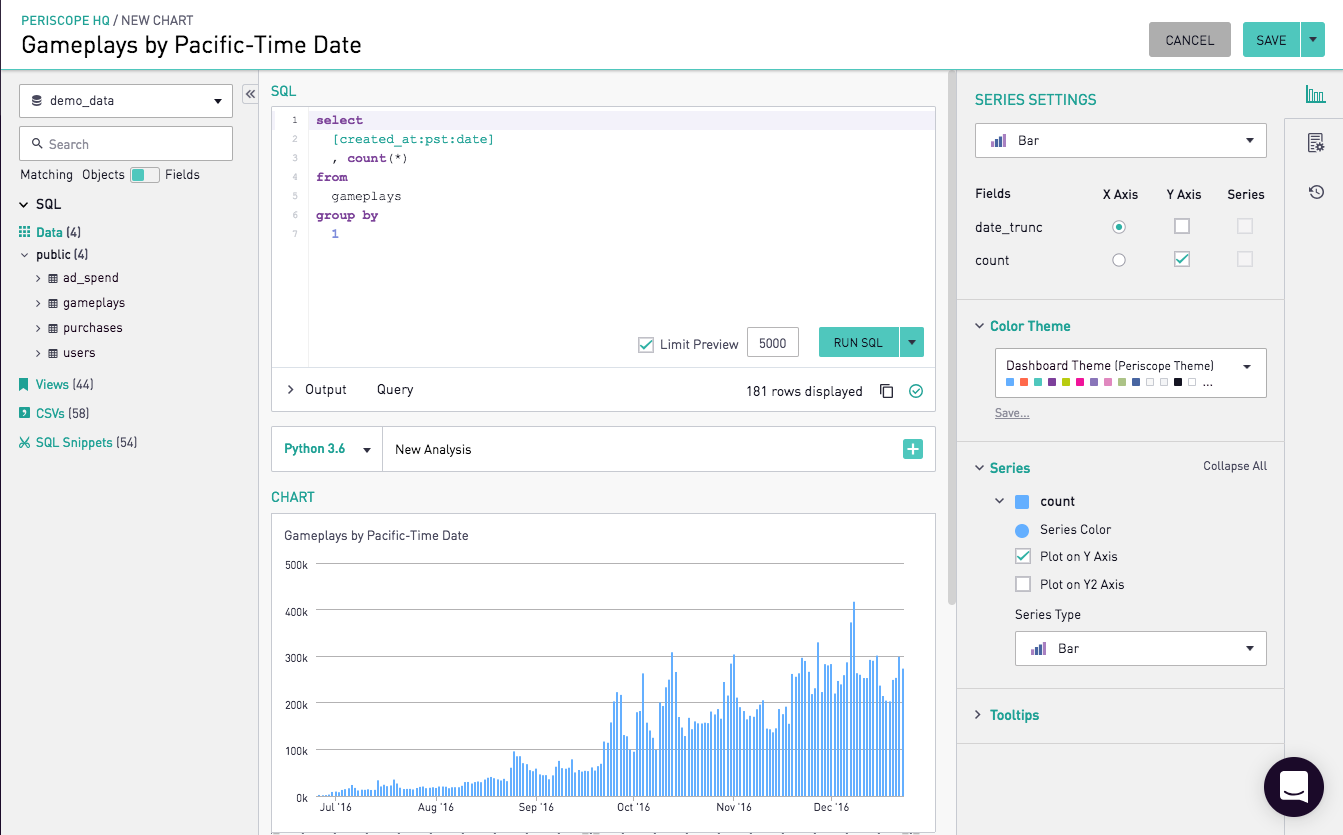The width and height of the screenshot is (1343, 835).
Task: Collapse the count series entry
Action: pos(999,501)
